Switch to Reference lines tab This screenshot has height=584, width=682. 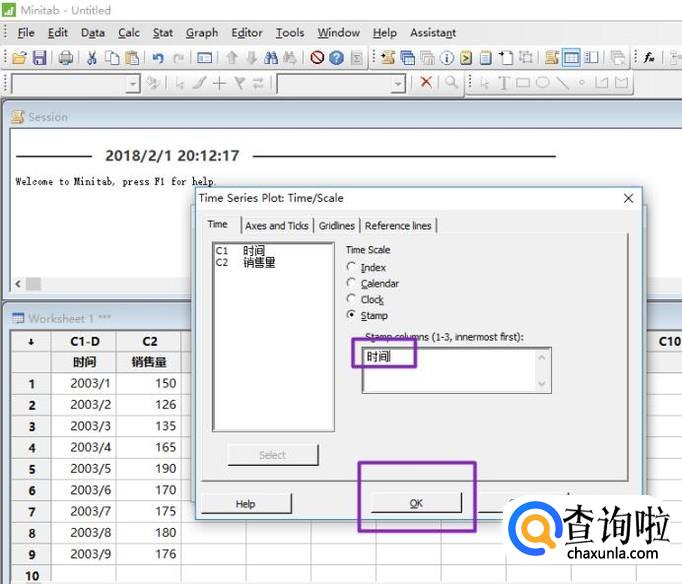tap(398, 226)
